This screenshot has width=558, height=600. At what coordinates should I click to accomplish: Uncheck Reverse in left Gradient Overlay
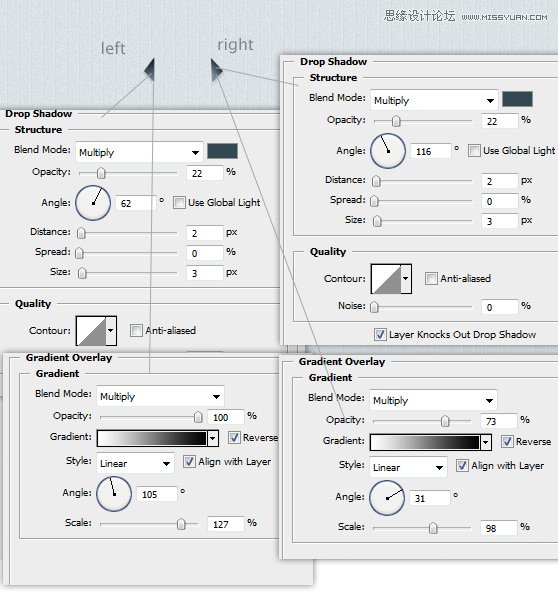click(234, 437)
